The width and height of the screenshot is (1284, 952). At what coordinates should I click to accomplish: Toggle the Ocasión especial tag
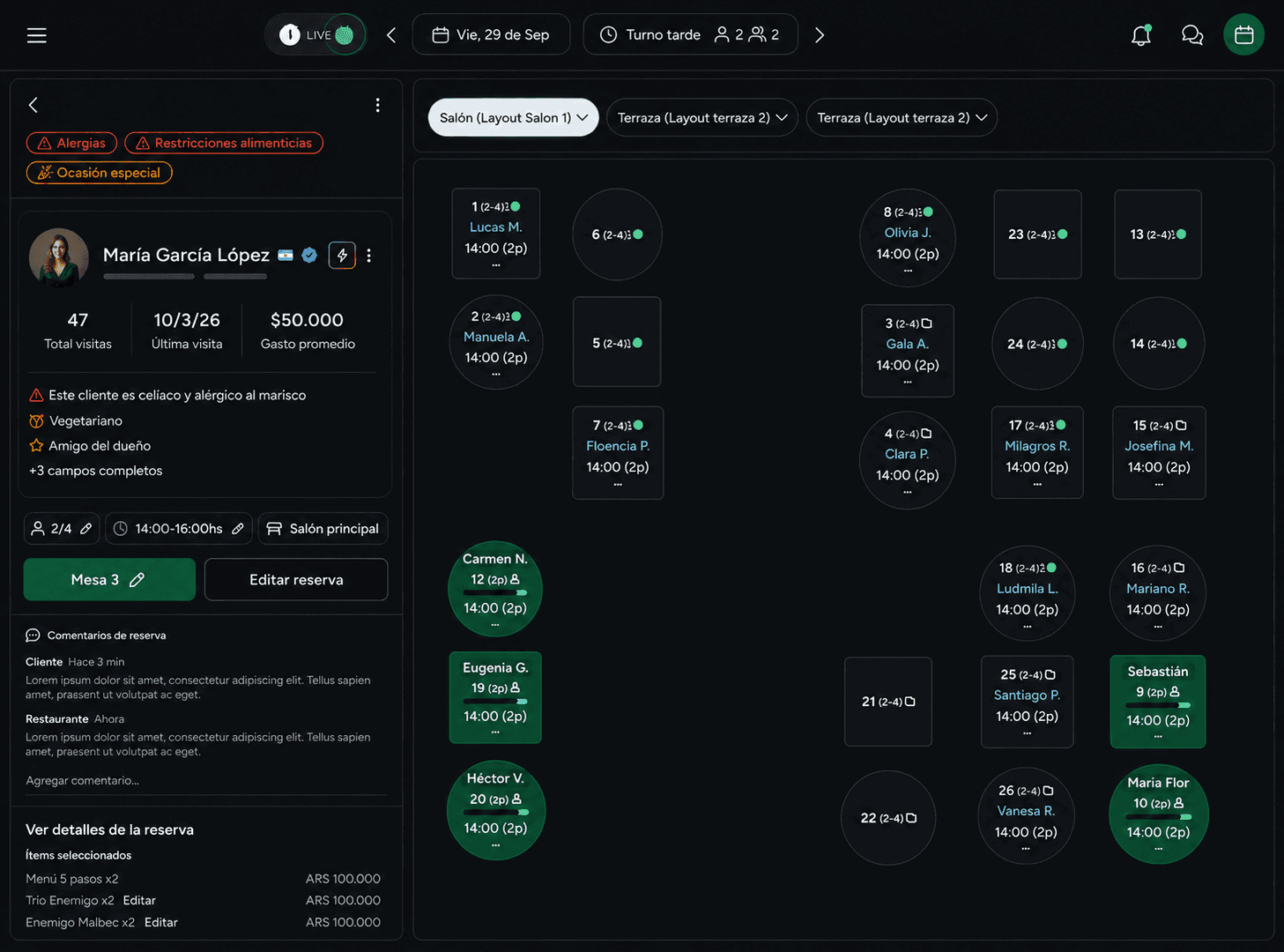click(100, 173)
